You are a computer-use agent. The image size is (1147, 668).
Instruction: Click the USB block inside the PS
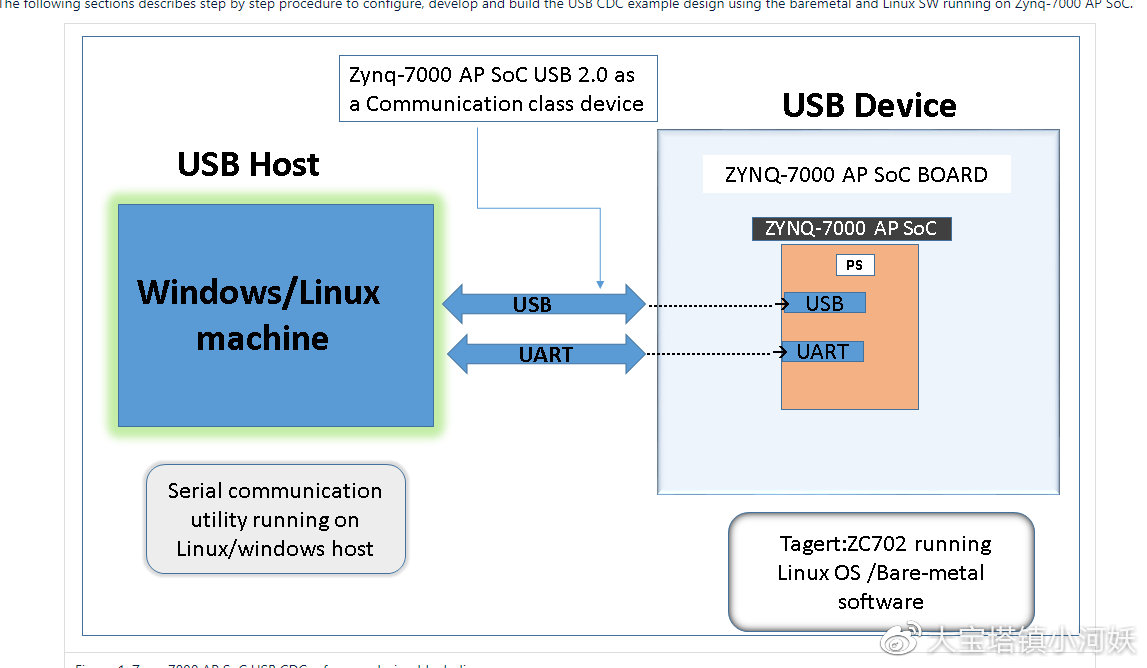tap(824, 303)
